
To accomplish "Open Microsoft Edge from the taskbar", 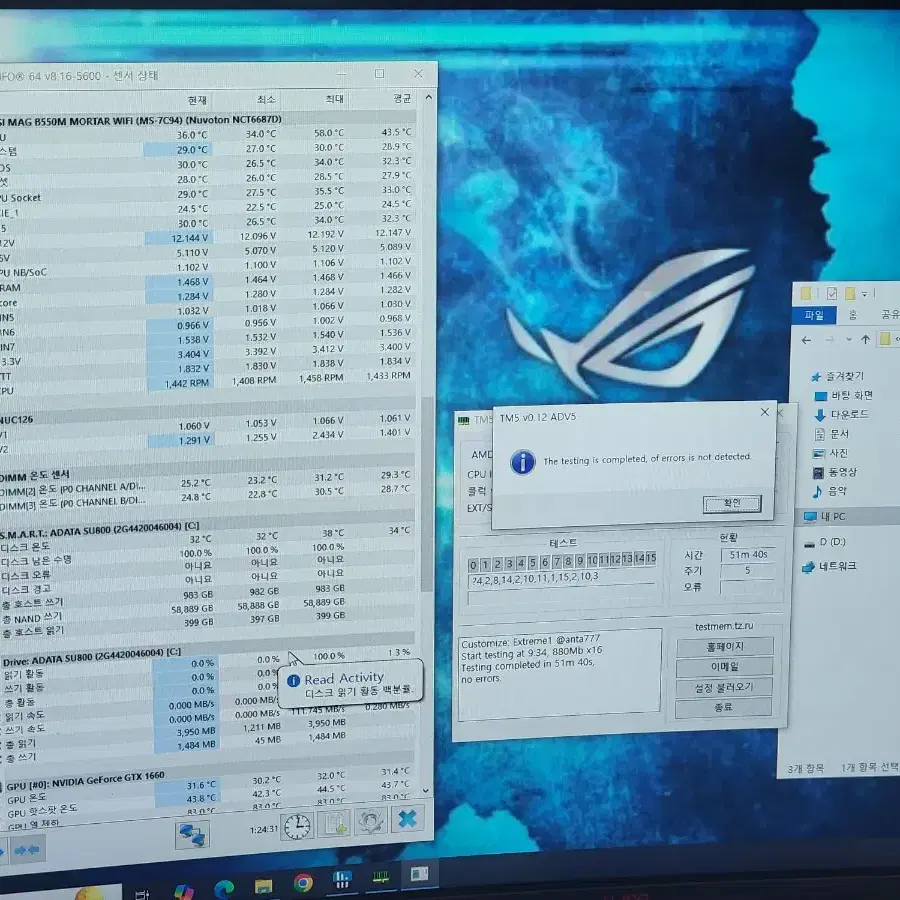I will point(224,889).
